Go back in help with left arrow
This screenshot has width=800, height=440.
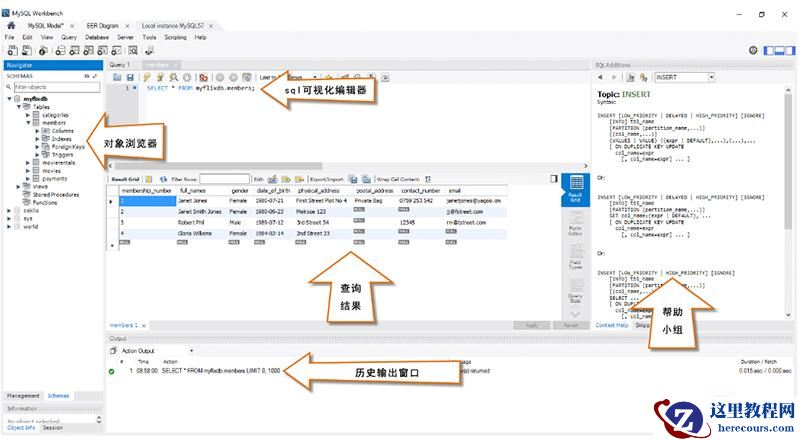pos(600,77)
